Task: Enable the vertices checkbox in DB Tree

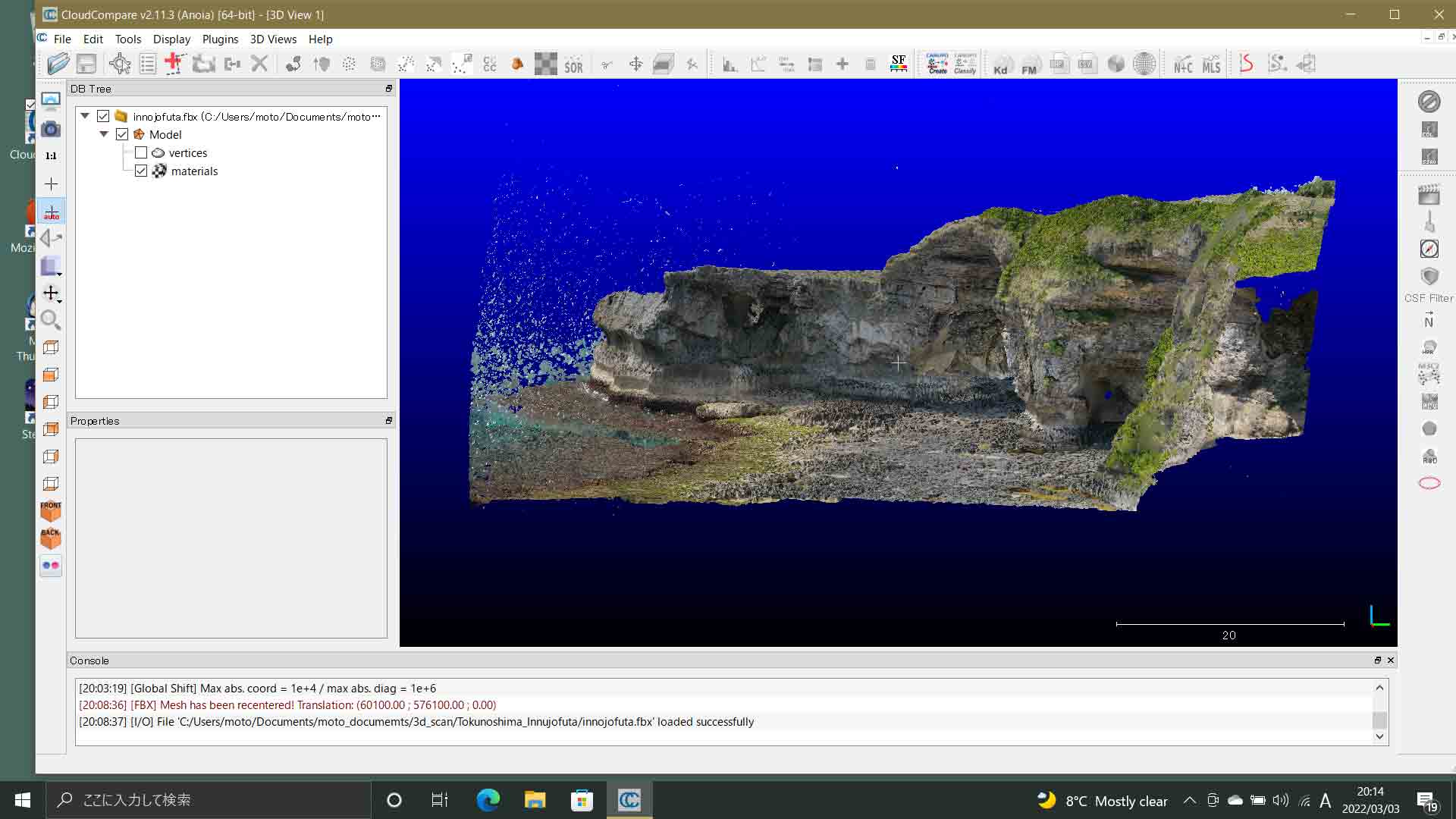Action: [141, 152]
